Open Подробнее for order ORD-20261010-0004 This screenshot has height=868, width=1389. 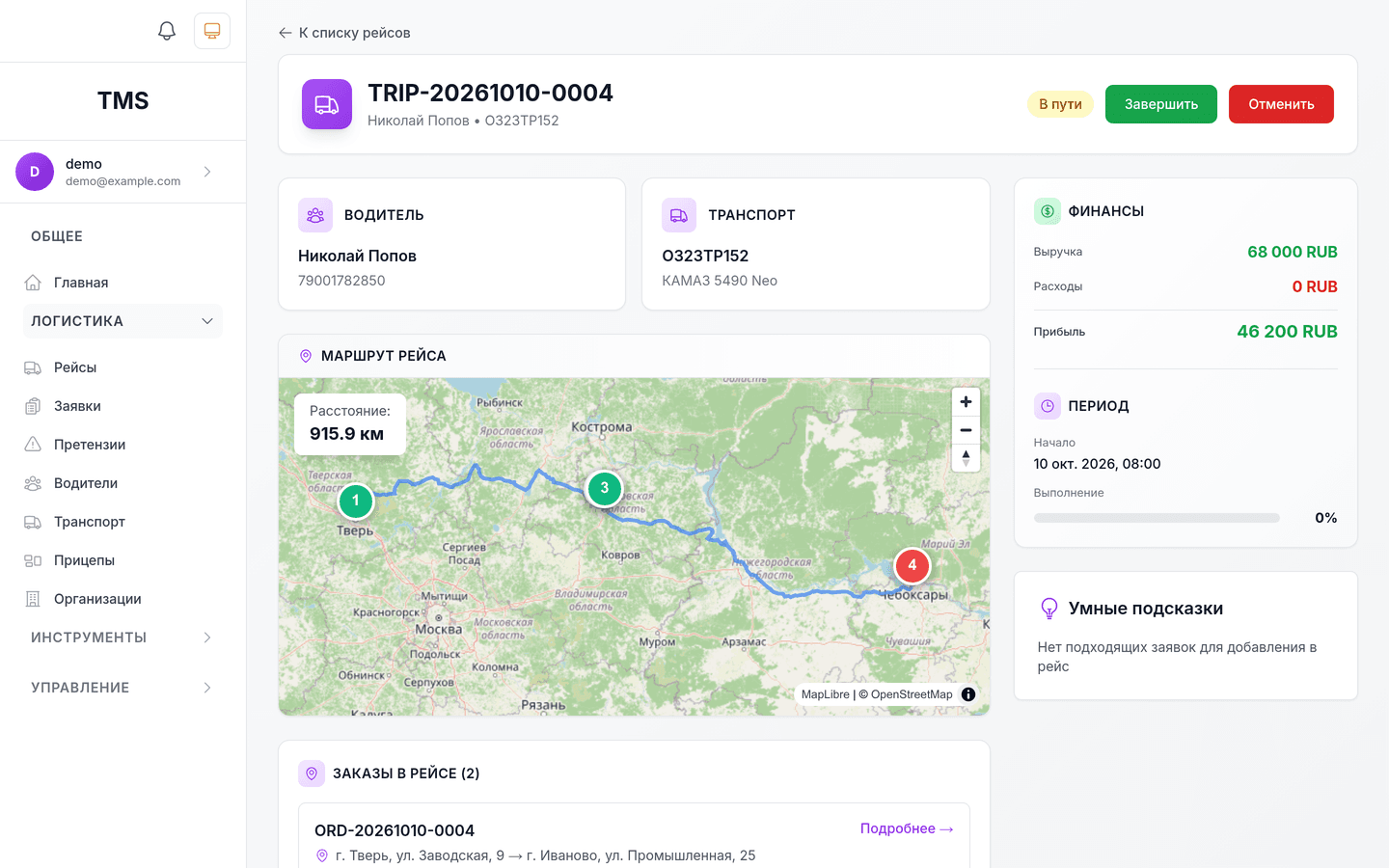click(907, 828)
